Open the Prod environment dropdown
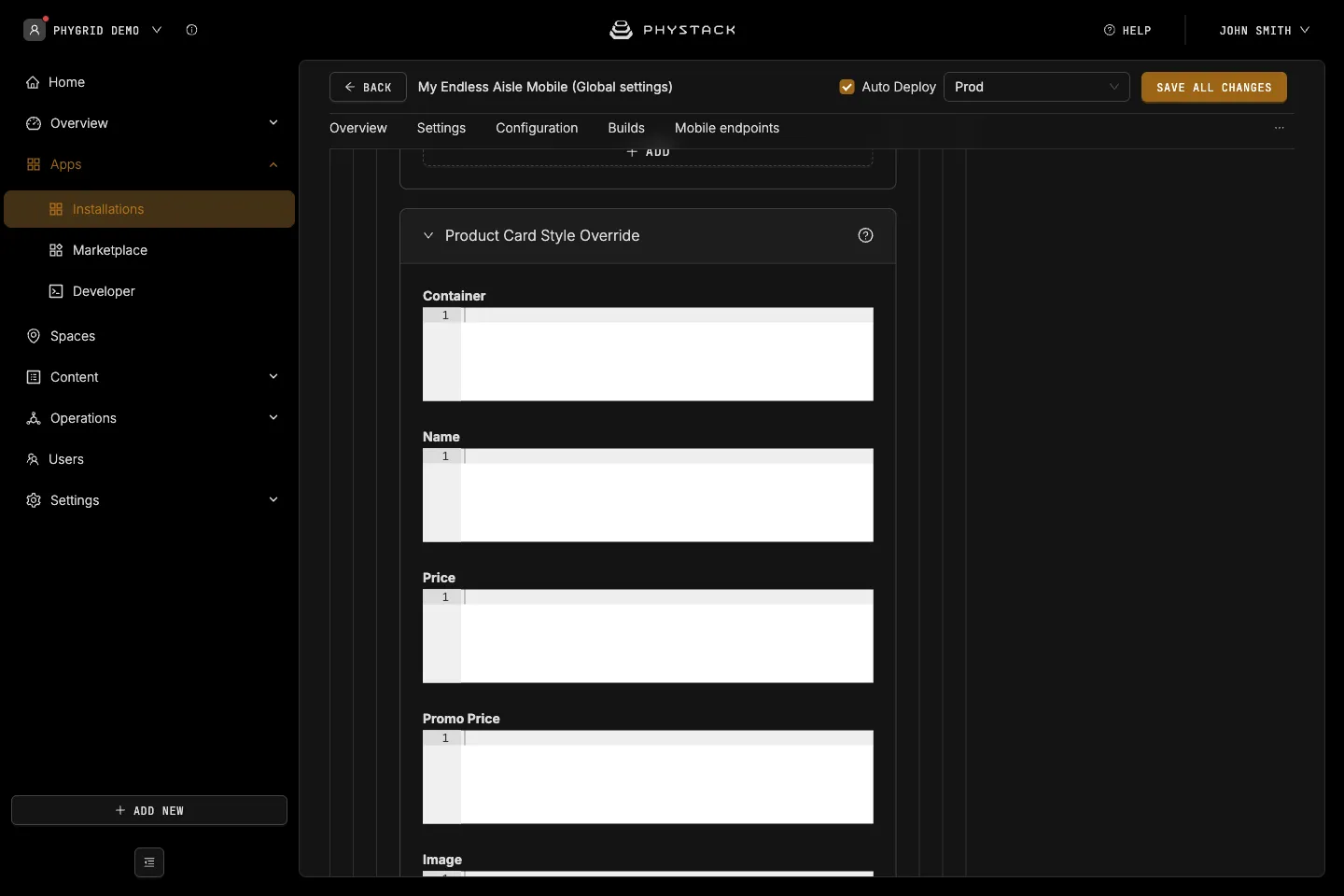Viewport: 1344px width, 896px height. (1036, 87)
